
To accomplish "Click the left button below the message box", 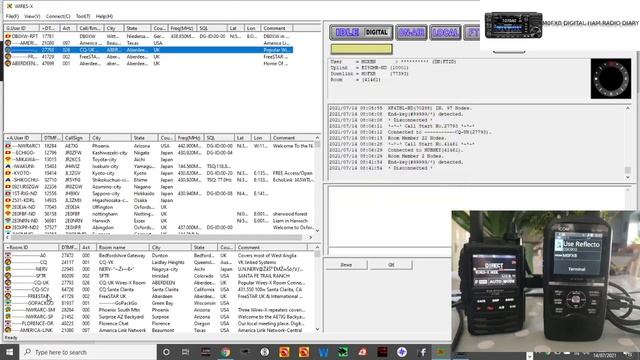I will 346,265.
